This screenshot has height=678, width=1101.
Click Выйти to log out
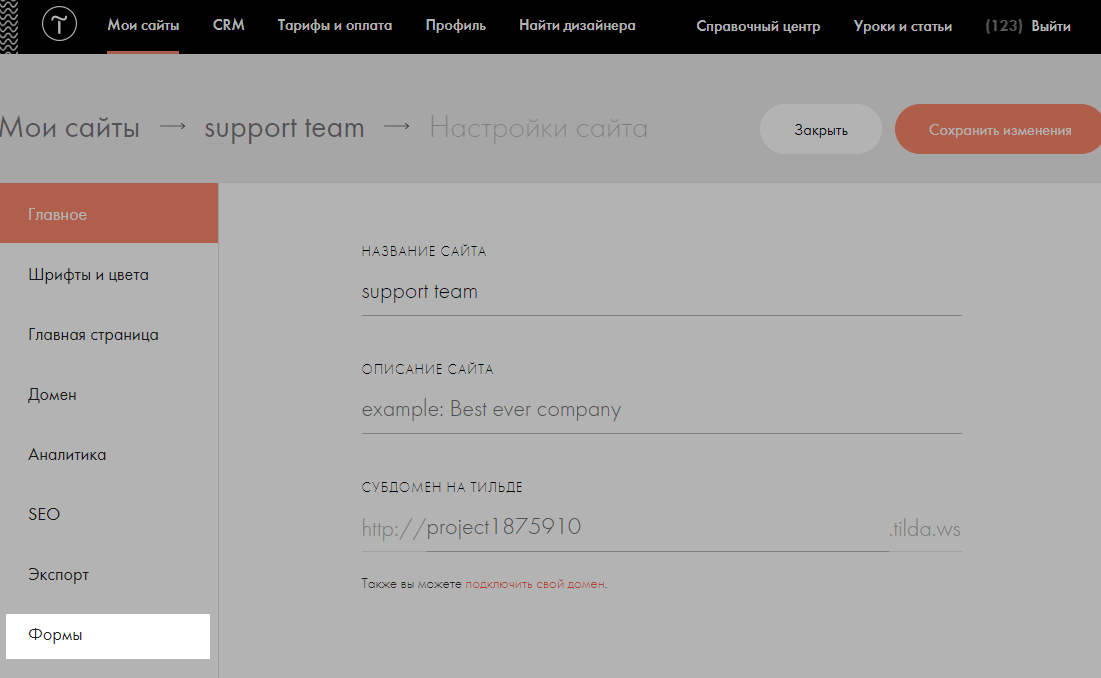pos(1051,27)
